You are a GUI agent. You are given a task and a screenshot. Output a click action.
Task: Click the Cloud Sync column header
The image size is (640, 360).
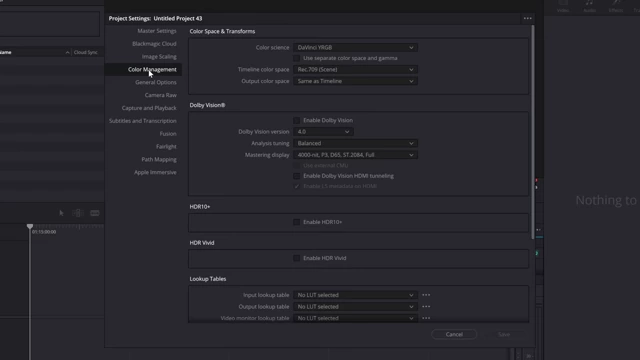[86, 52]
